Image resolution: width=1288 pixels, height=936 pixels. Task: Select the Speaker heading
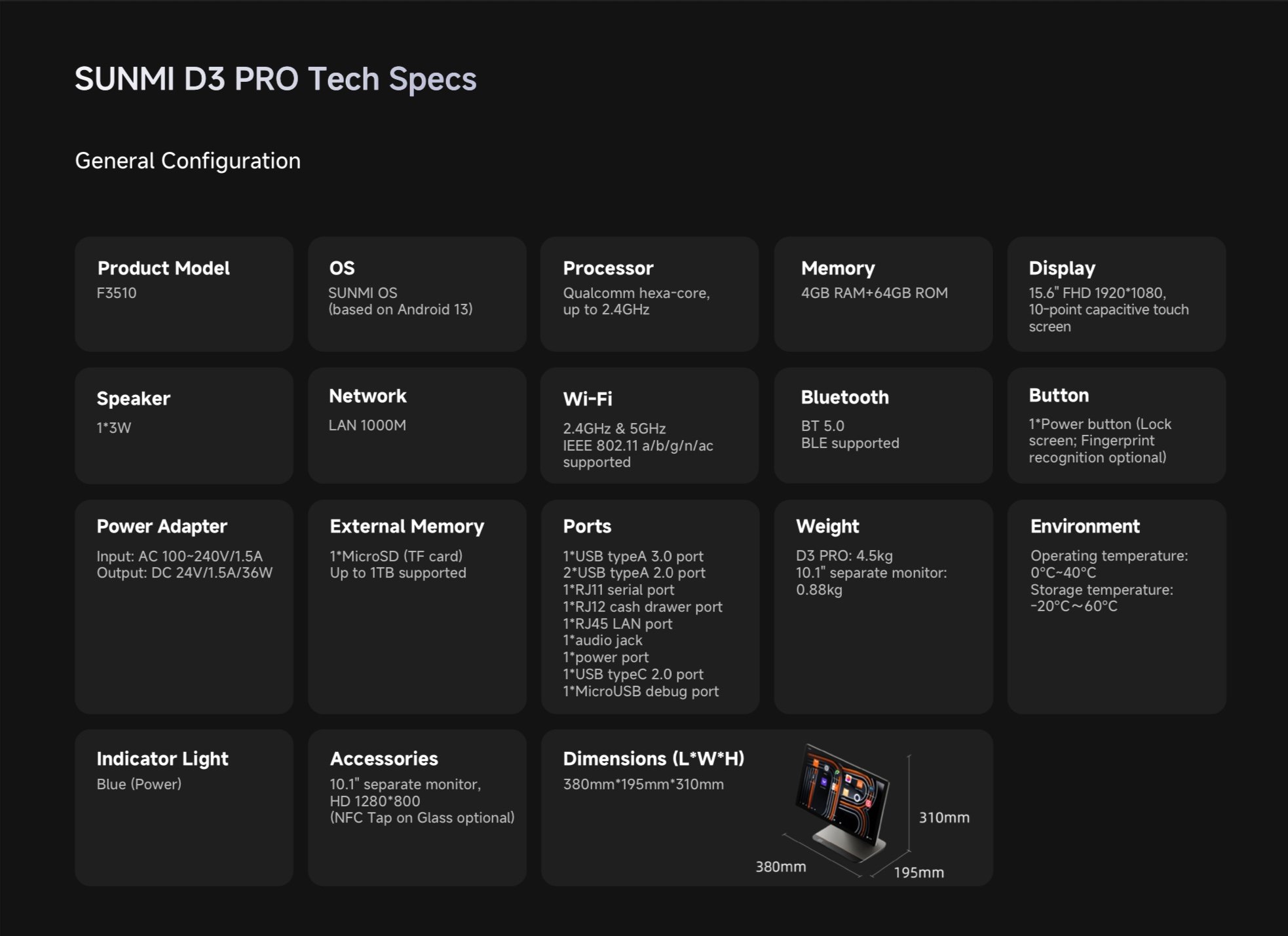click(x=133, y=398)
